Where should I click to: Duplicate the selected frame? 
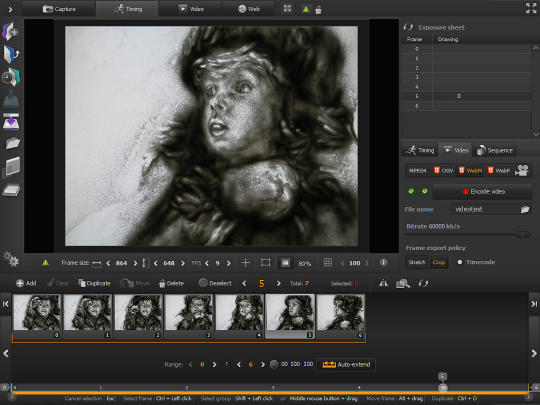(94, 283)
